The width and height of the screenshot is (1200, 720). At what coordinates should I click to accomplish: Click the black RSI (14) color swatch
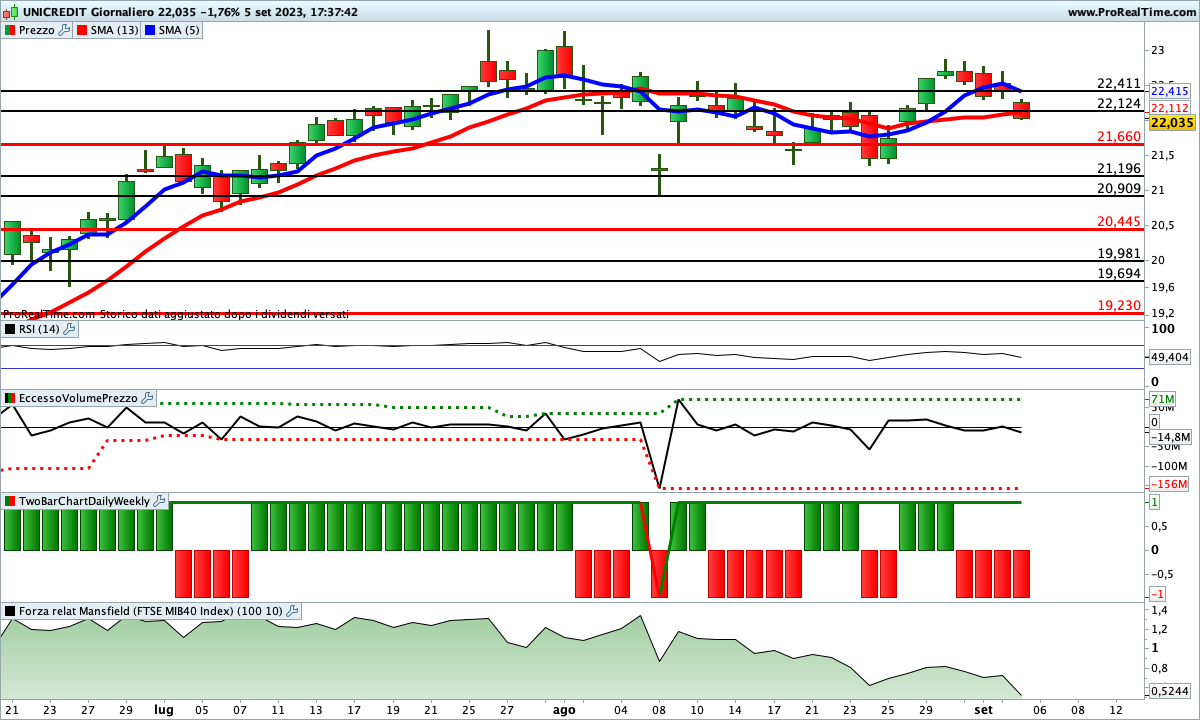coord(10,328)
